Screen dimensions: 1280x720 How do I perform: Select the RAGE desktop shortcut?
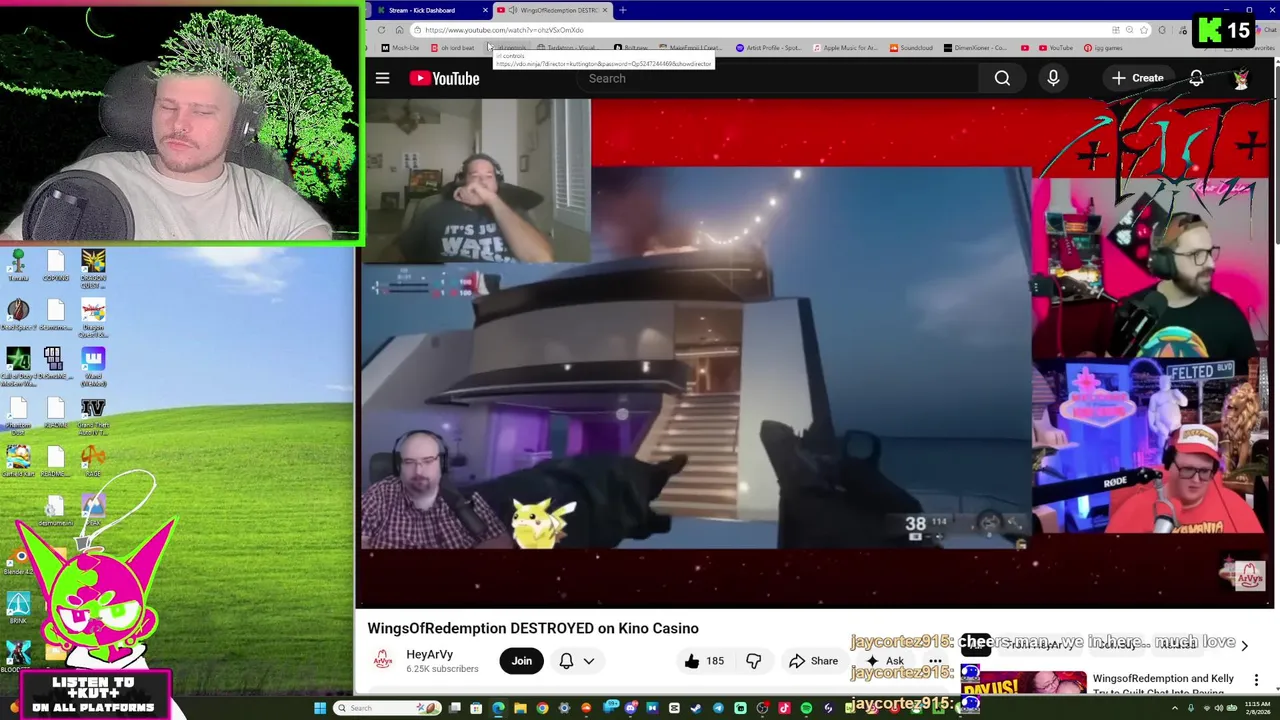tap(93, 461)
